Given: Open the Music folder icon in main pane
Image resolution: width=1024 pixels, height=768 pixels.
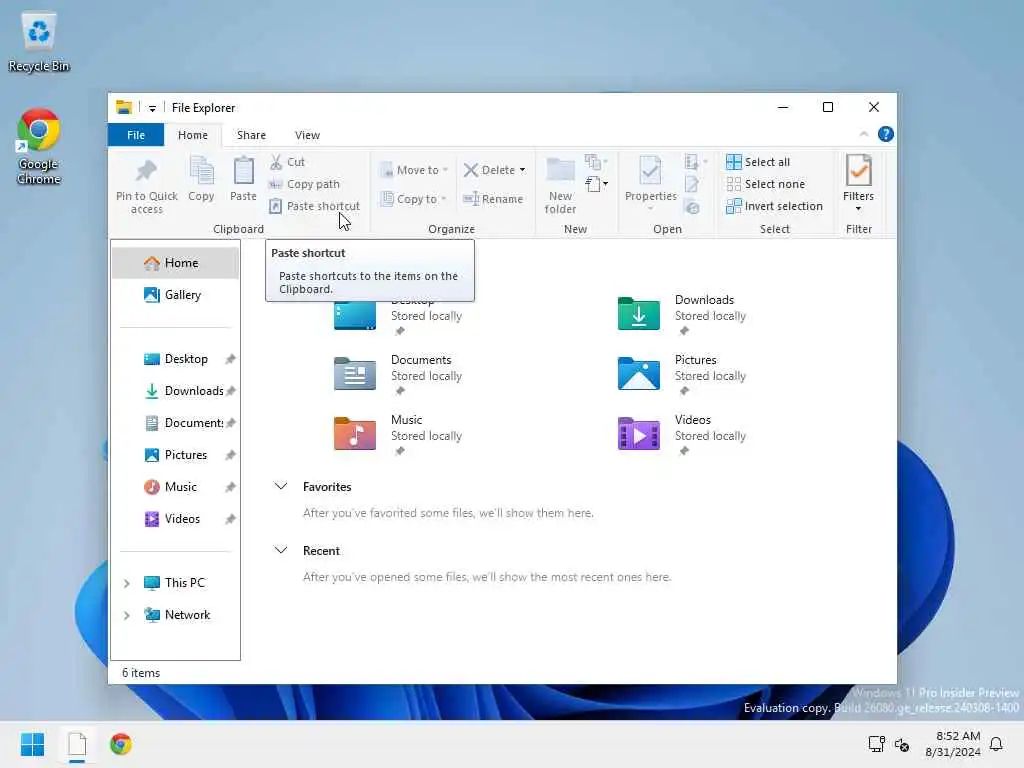Looking at the screenshot, I should [x=355, y=434].
